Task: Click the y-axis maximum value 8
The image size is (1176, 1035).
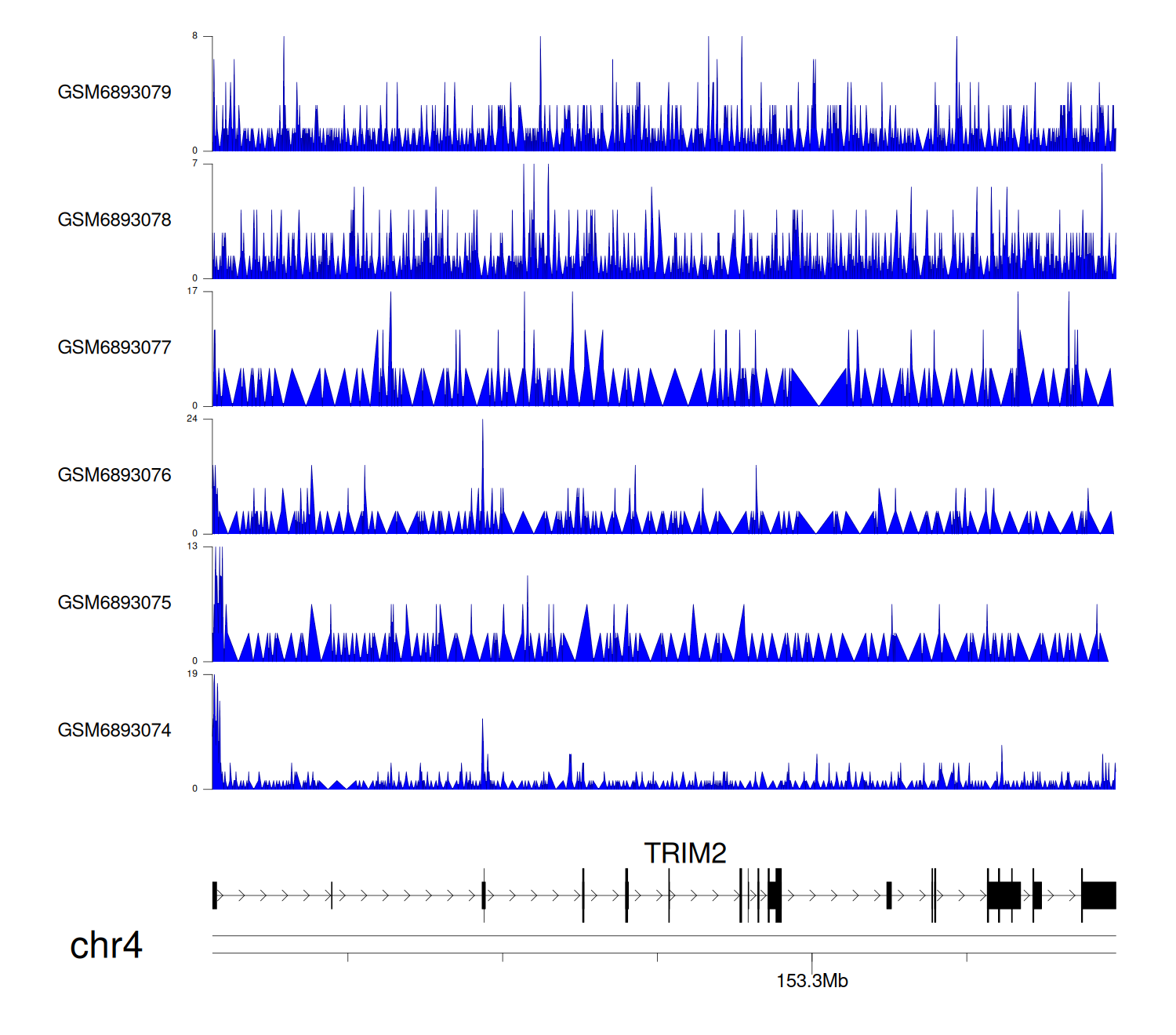Action: (194, 36)
